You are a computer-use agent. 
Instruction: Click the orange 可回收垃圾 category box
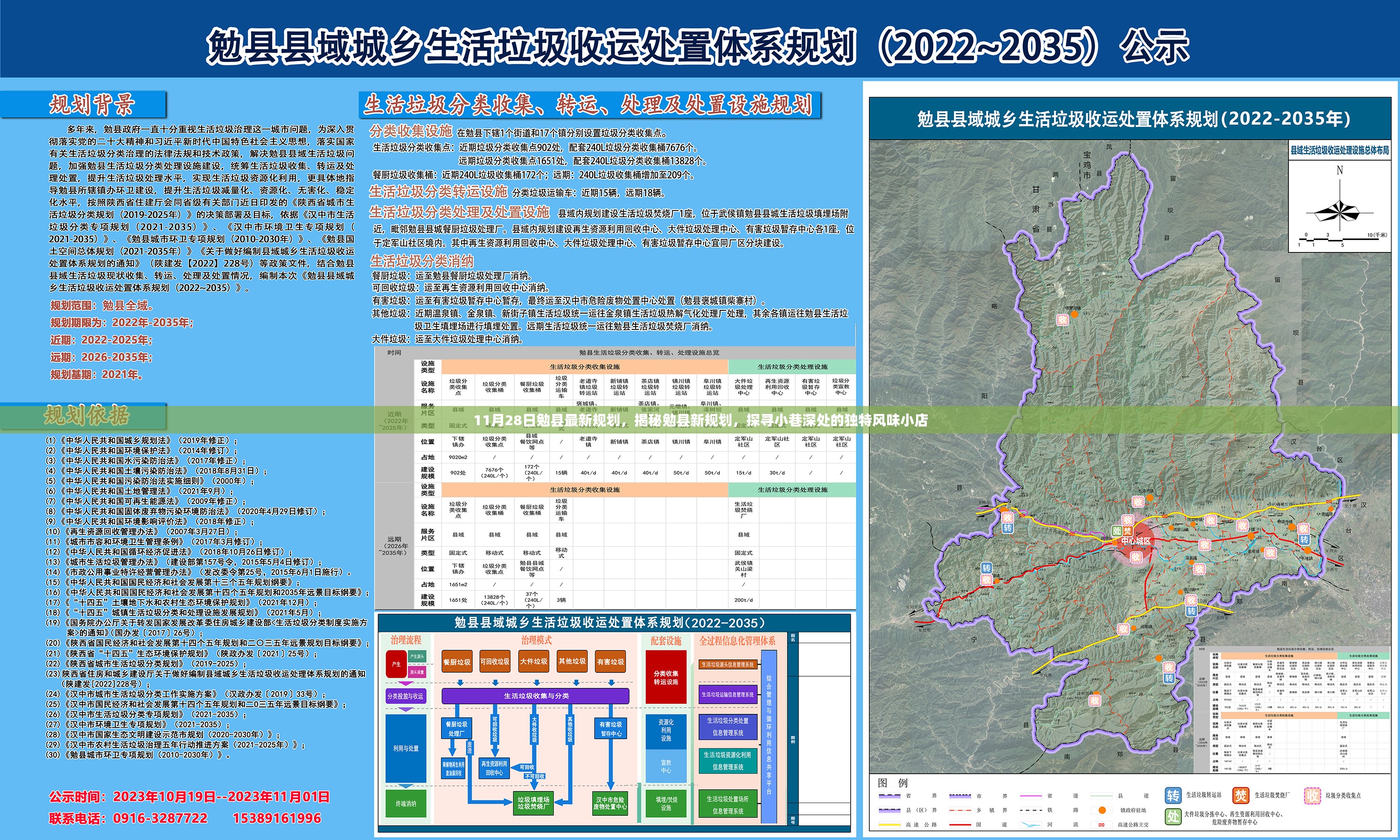coord(495,662)
